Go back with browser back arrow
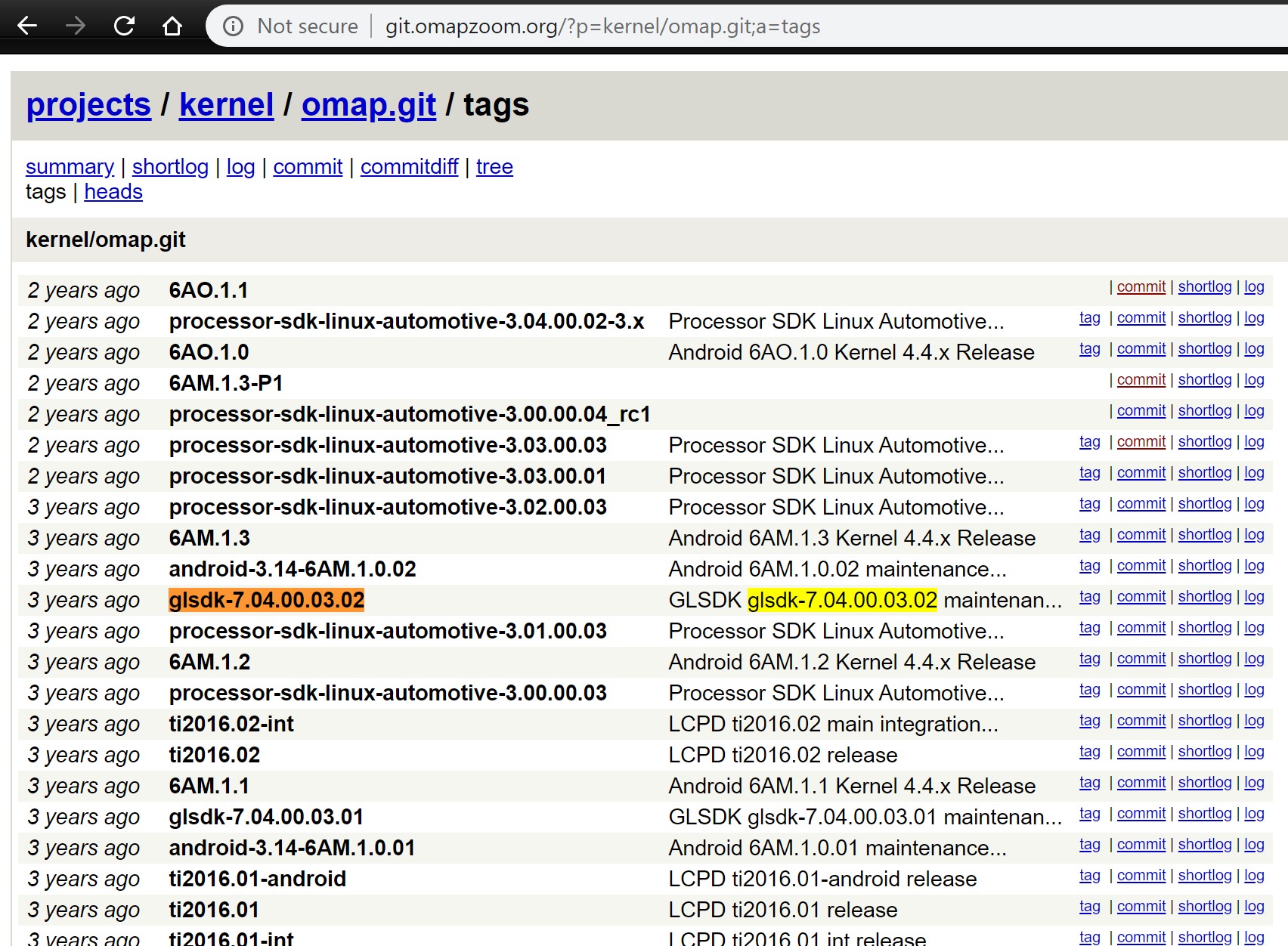Viewport: 1288px width, 946px height. pos(27,26)
